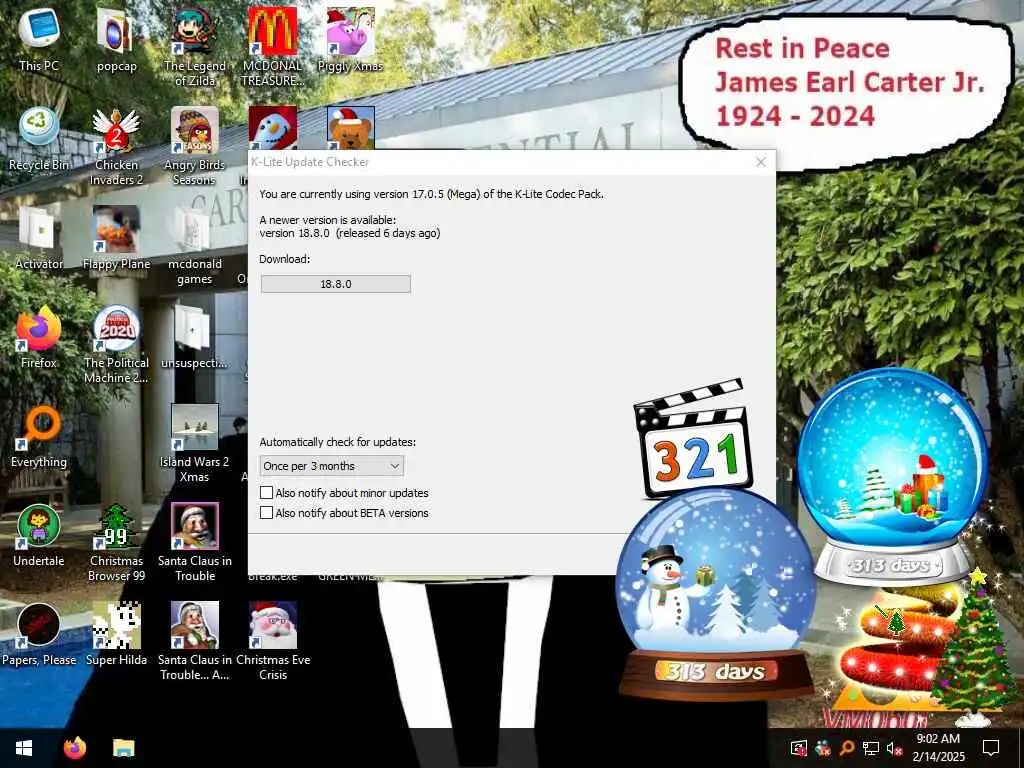The height and width of the screenshot is (768, 1024).
Task: Click the 'Automatically check for updates:' label
Action: pos(338,442)
